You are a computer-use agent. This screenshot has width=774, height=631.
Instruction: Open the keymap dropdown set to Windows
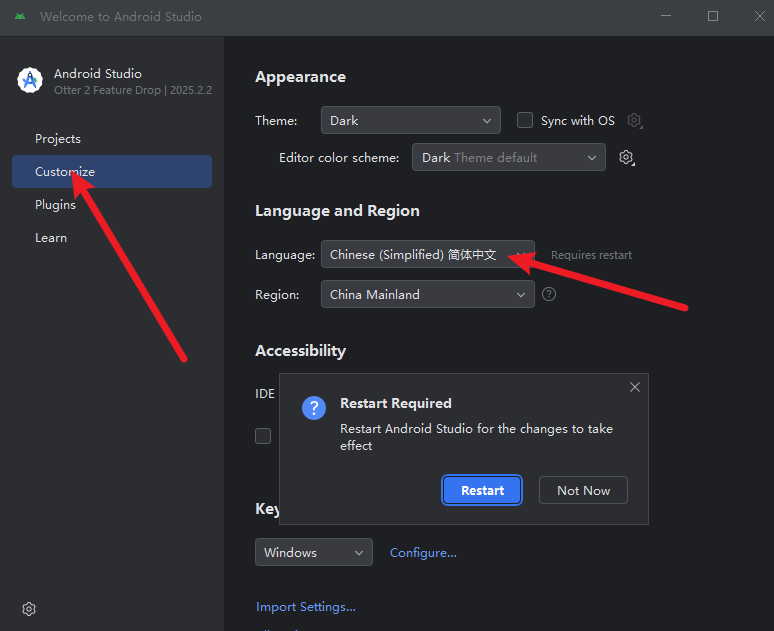(313, 552)
